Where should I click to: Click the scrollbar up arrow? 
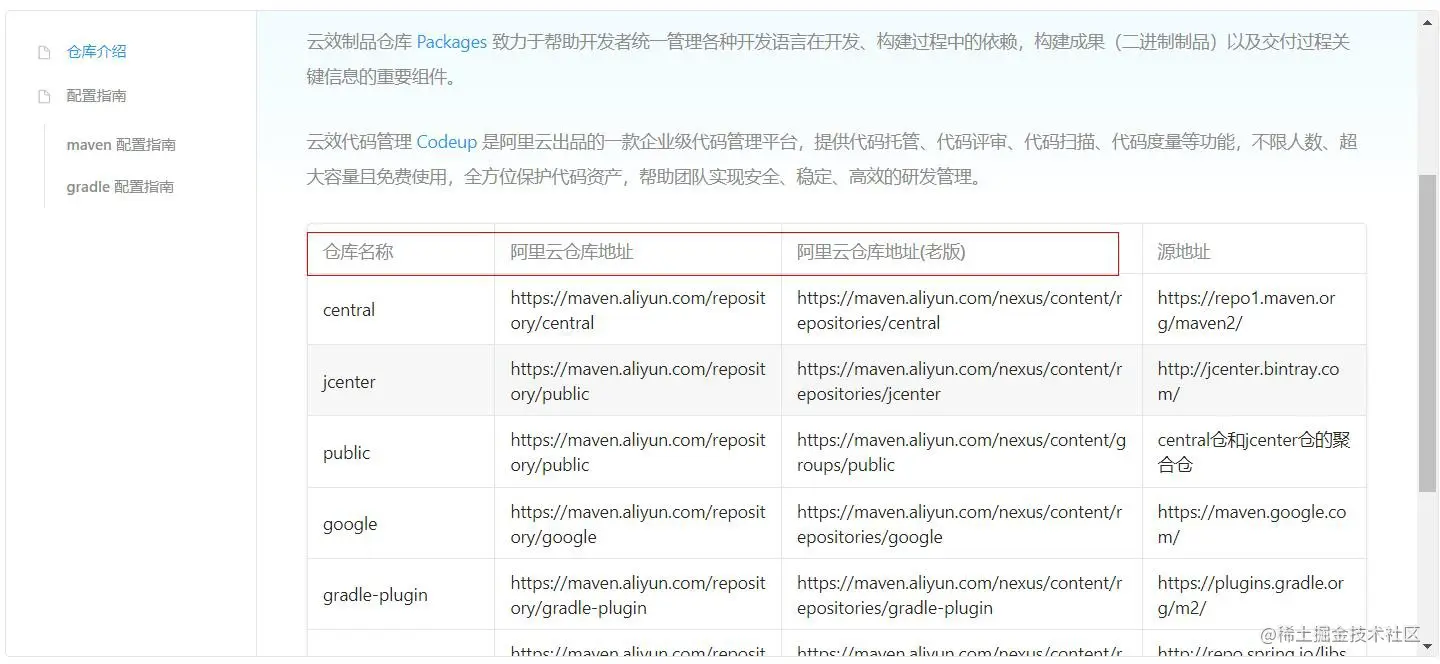point(1427,22)
